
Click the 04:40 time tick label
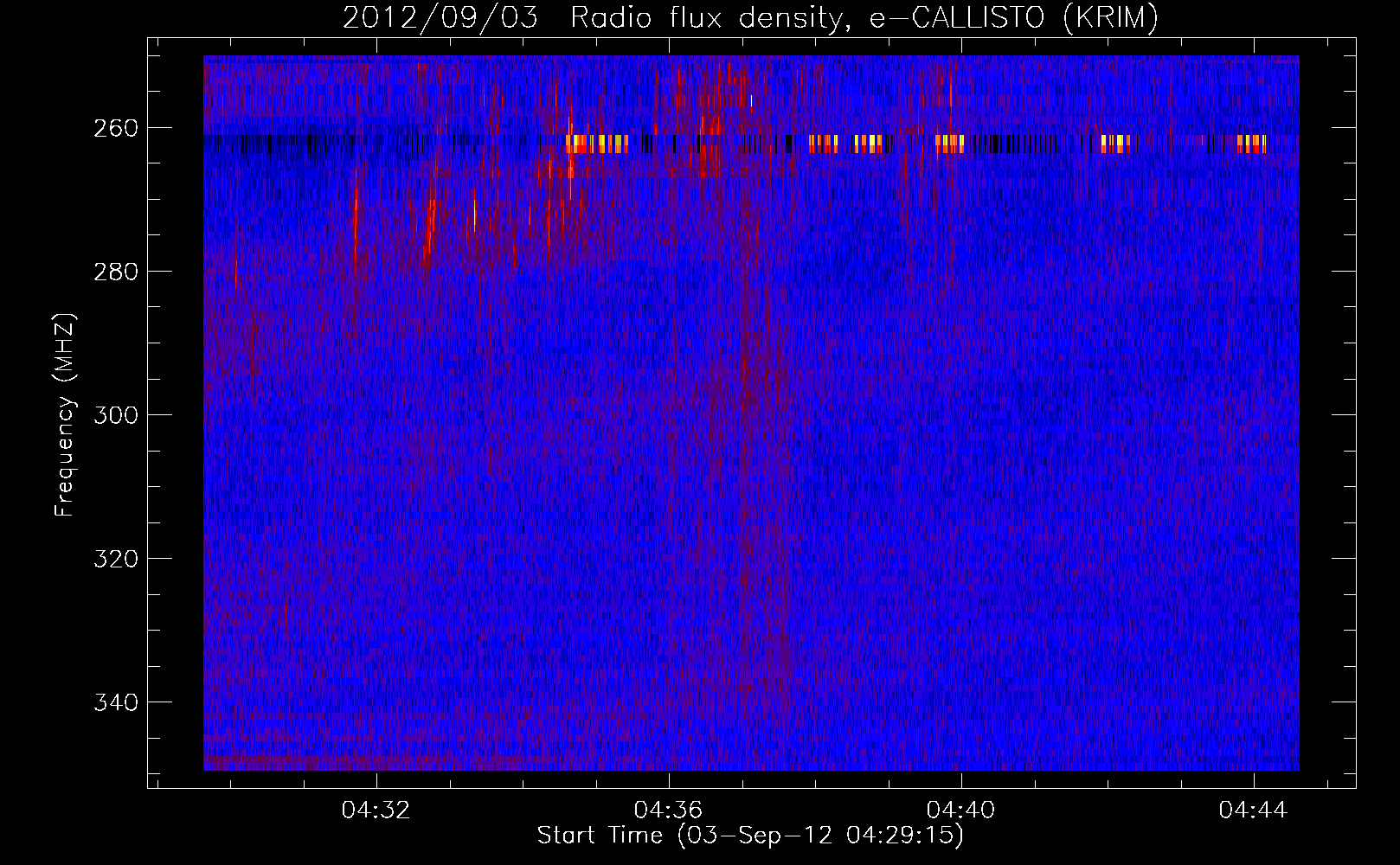[x=961, y=811]
